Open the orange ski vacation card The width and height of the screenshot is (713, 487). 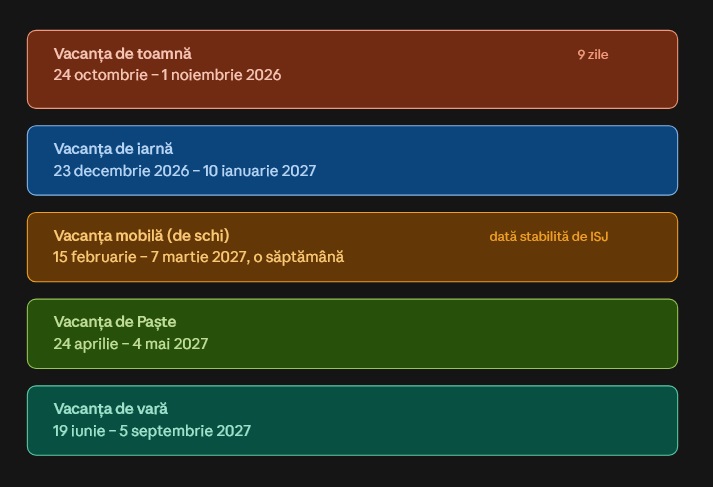tap(352, 247)
